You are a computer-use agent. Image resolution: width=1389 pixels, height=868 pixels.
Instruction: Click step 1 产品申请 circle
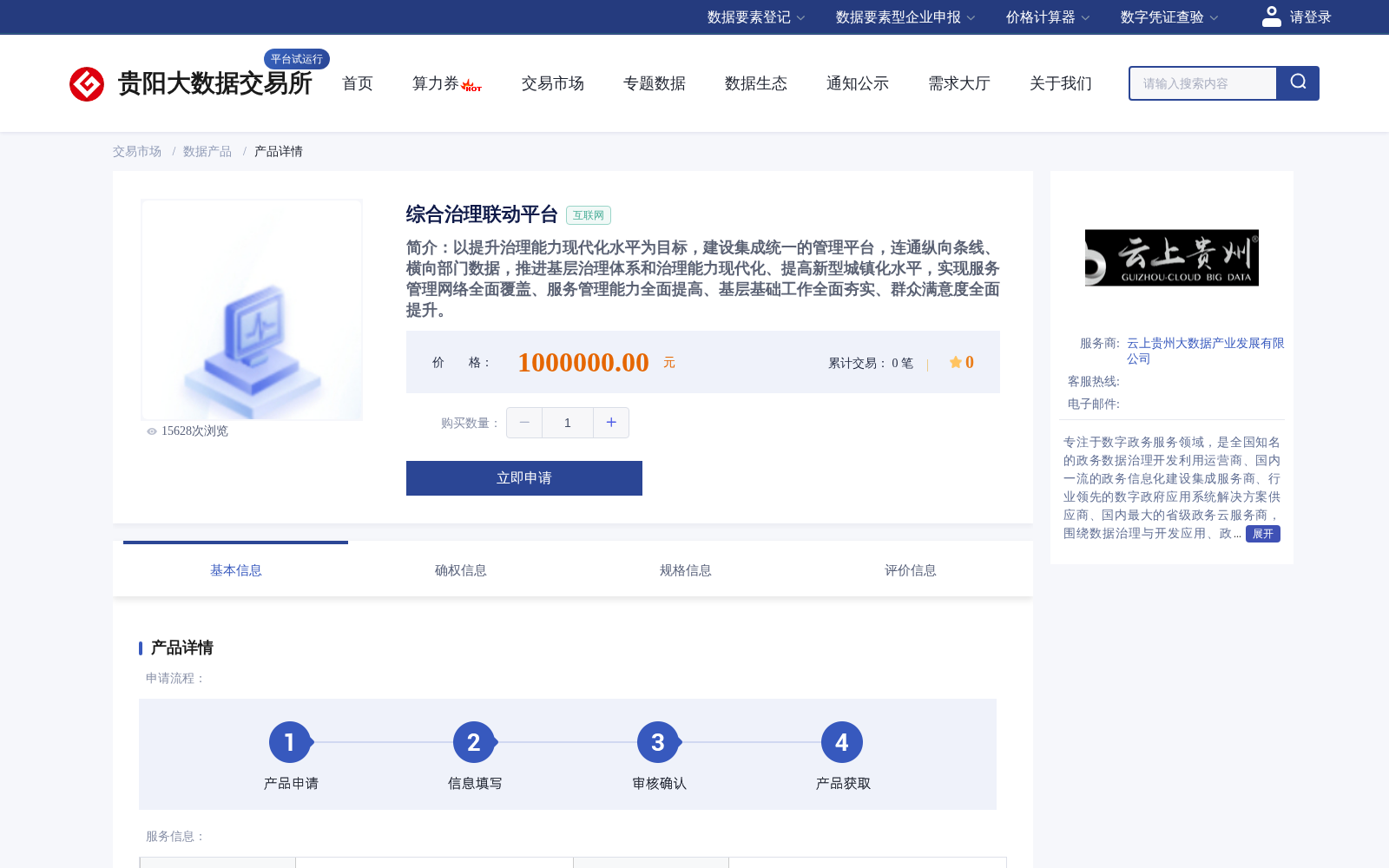pyautogui.click(x=290, y=742)
